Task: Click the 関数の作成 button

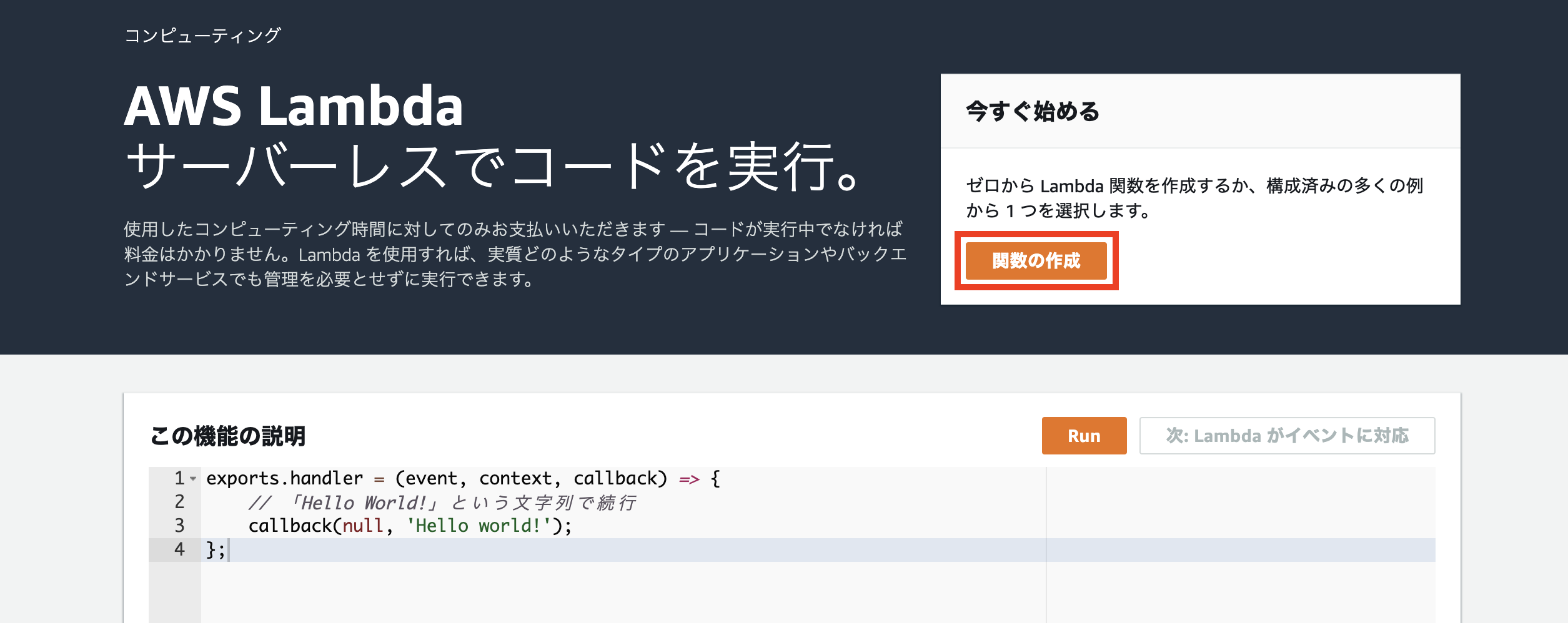Action: point(1036,261)
